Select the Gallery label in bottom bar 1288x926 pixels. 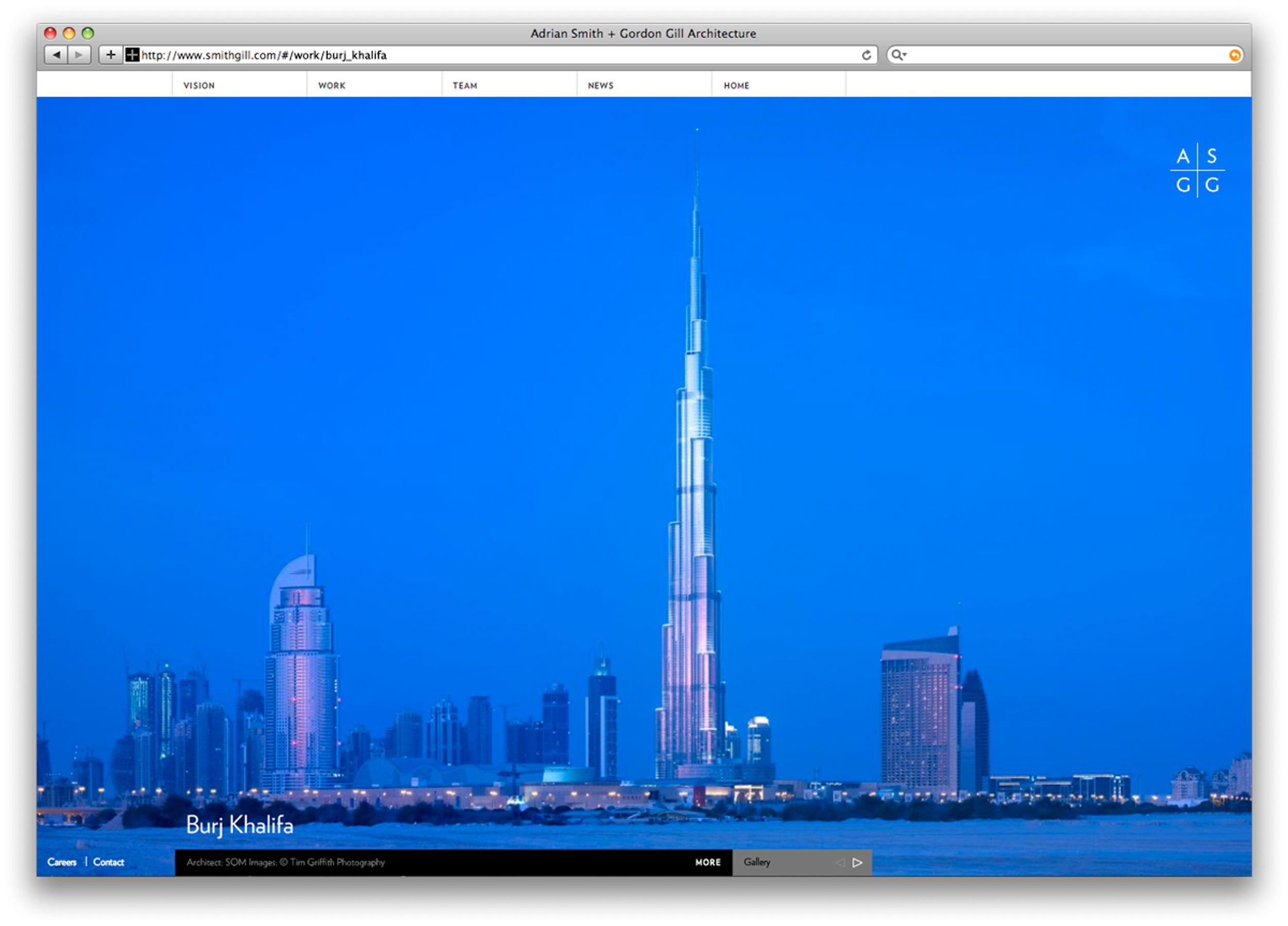757,862
